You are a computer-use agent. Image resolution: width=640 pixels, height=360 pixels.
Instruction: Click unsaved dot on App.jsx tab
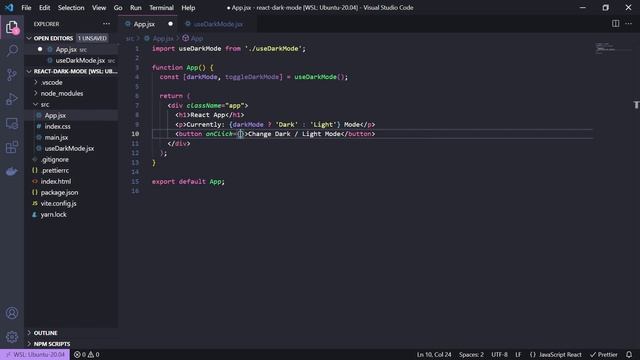[x=170, y=24]
